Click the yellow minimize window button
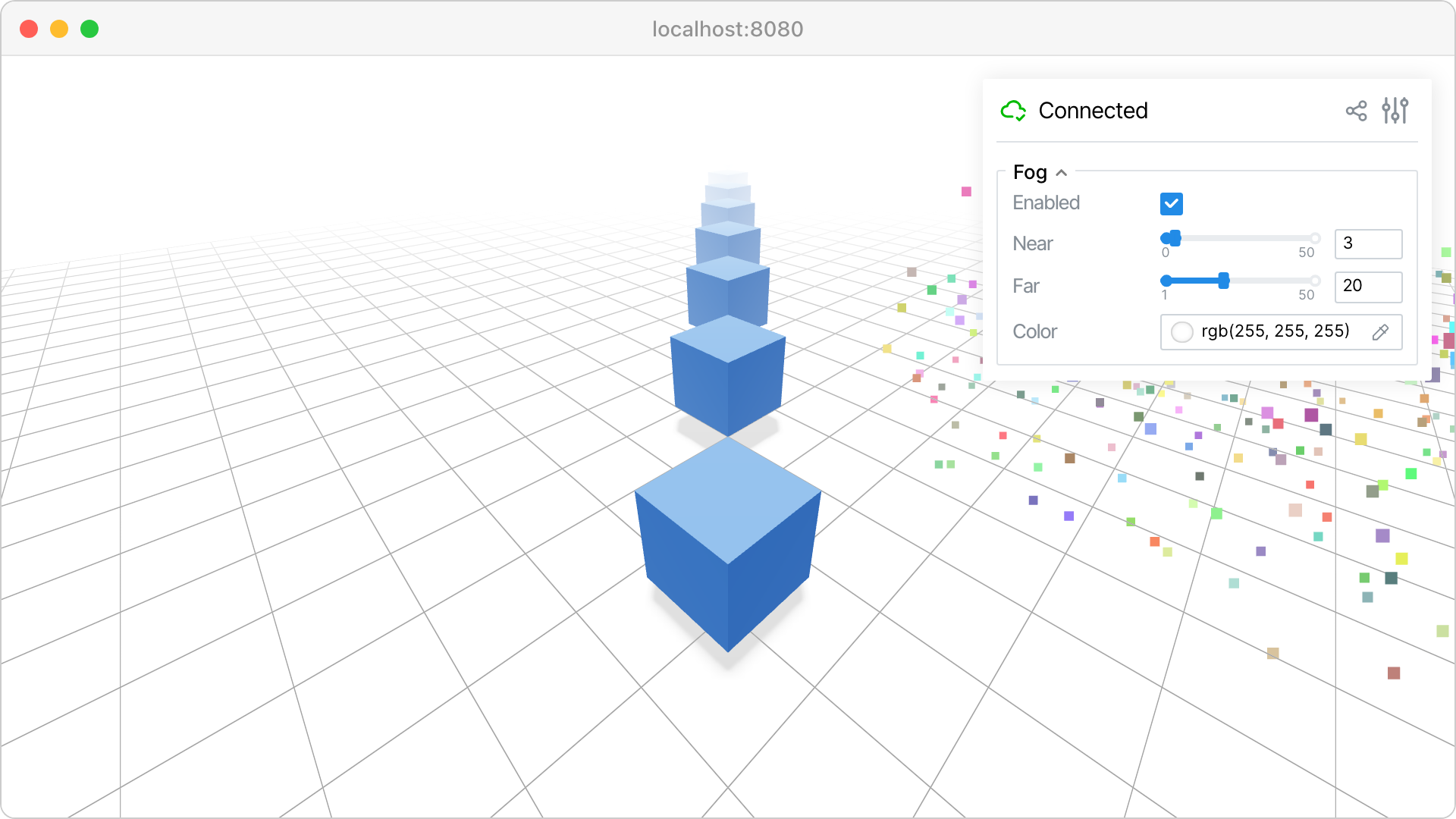1456x819 pixels. [59, 29]
